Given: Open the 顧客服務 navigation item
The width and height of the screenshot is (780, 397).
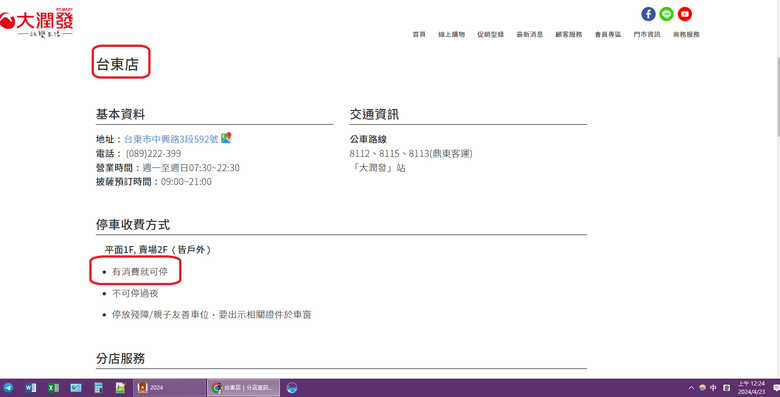Looking at the screenshot, I should click(x=569, y=34).
